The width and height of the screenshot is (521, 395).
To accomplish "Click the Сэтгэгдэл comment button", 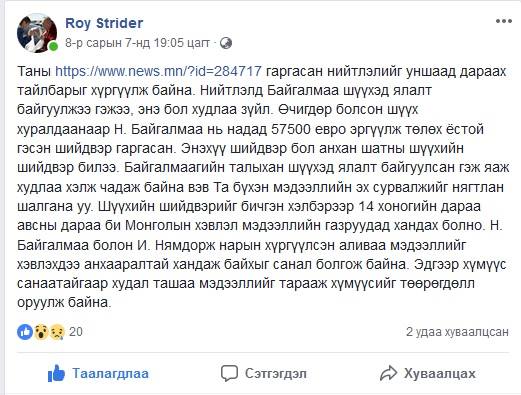I will [x=263, y=373].
